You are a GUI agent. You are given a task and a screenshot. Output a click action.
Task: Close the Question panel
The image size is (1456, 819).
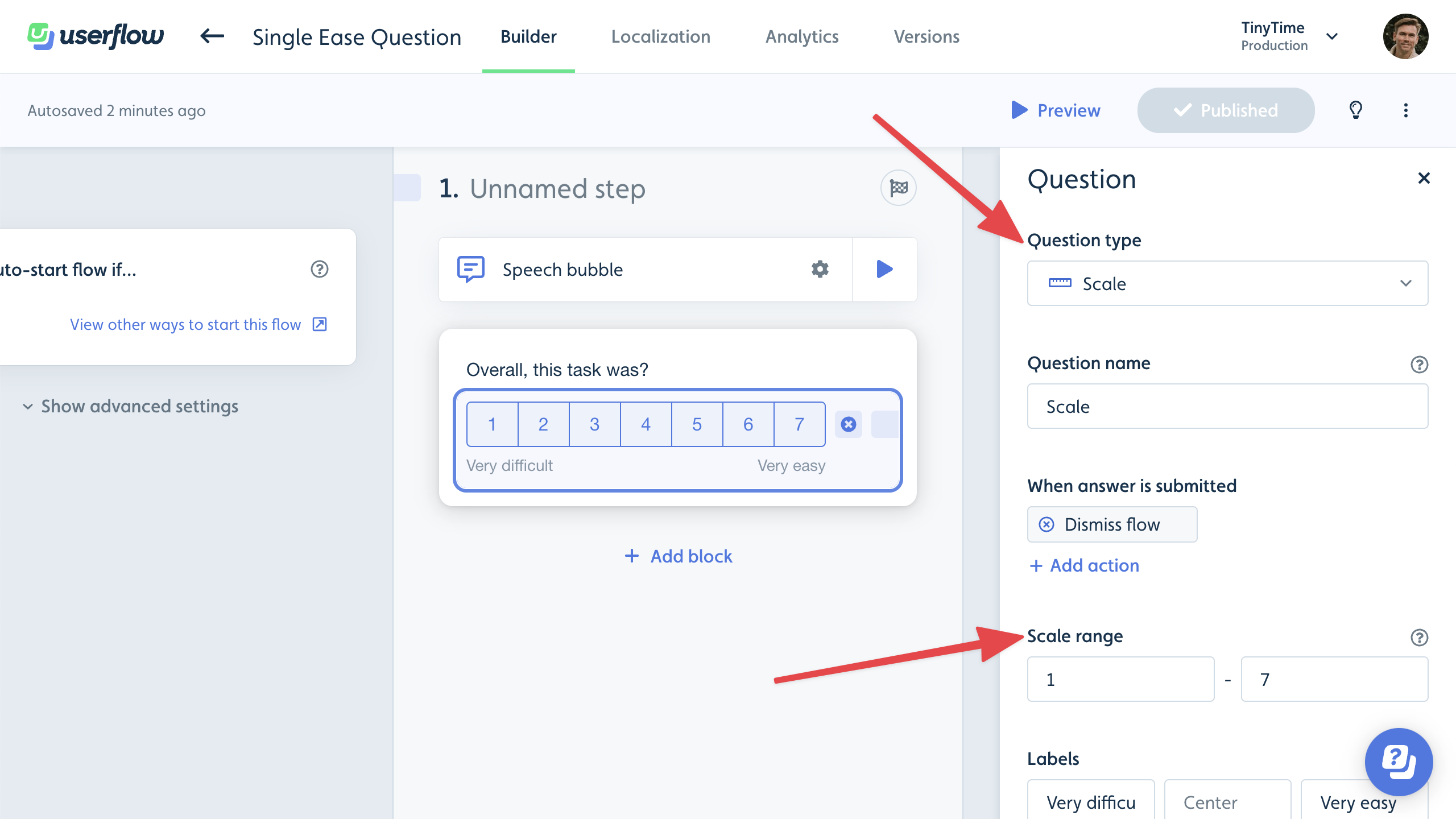1424,179
